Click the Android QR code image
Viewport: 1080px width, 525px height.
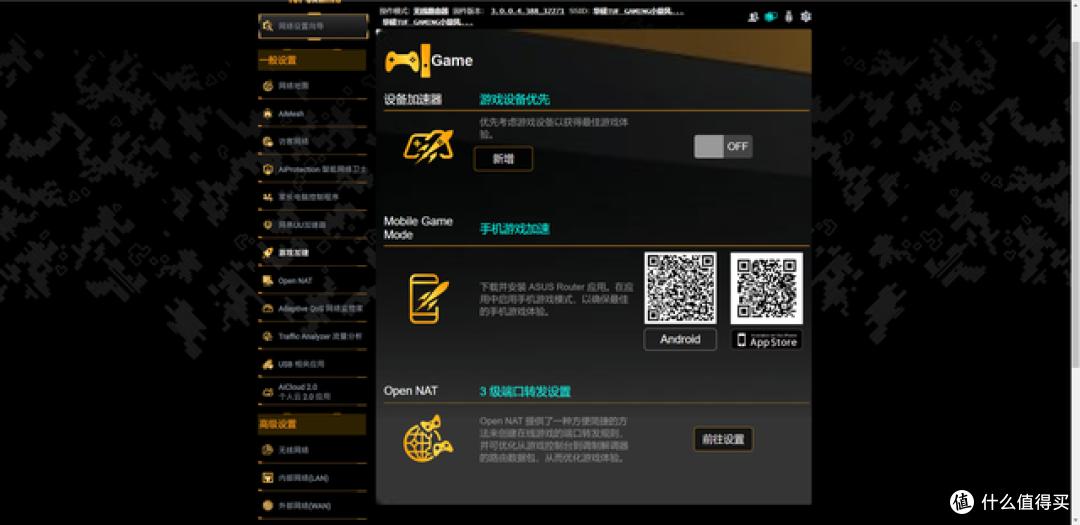click(681, 288)
